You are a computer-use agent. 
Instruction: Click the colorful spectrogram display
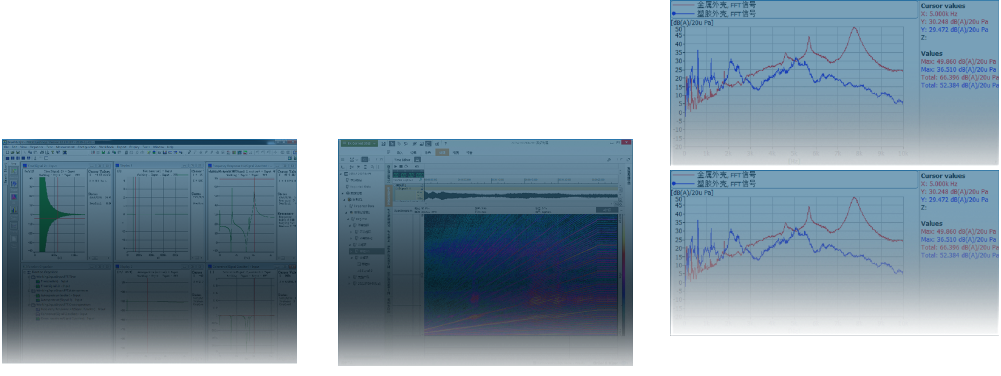tap(521, 274)
